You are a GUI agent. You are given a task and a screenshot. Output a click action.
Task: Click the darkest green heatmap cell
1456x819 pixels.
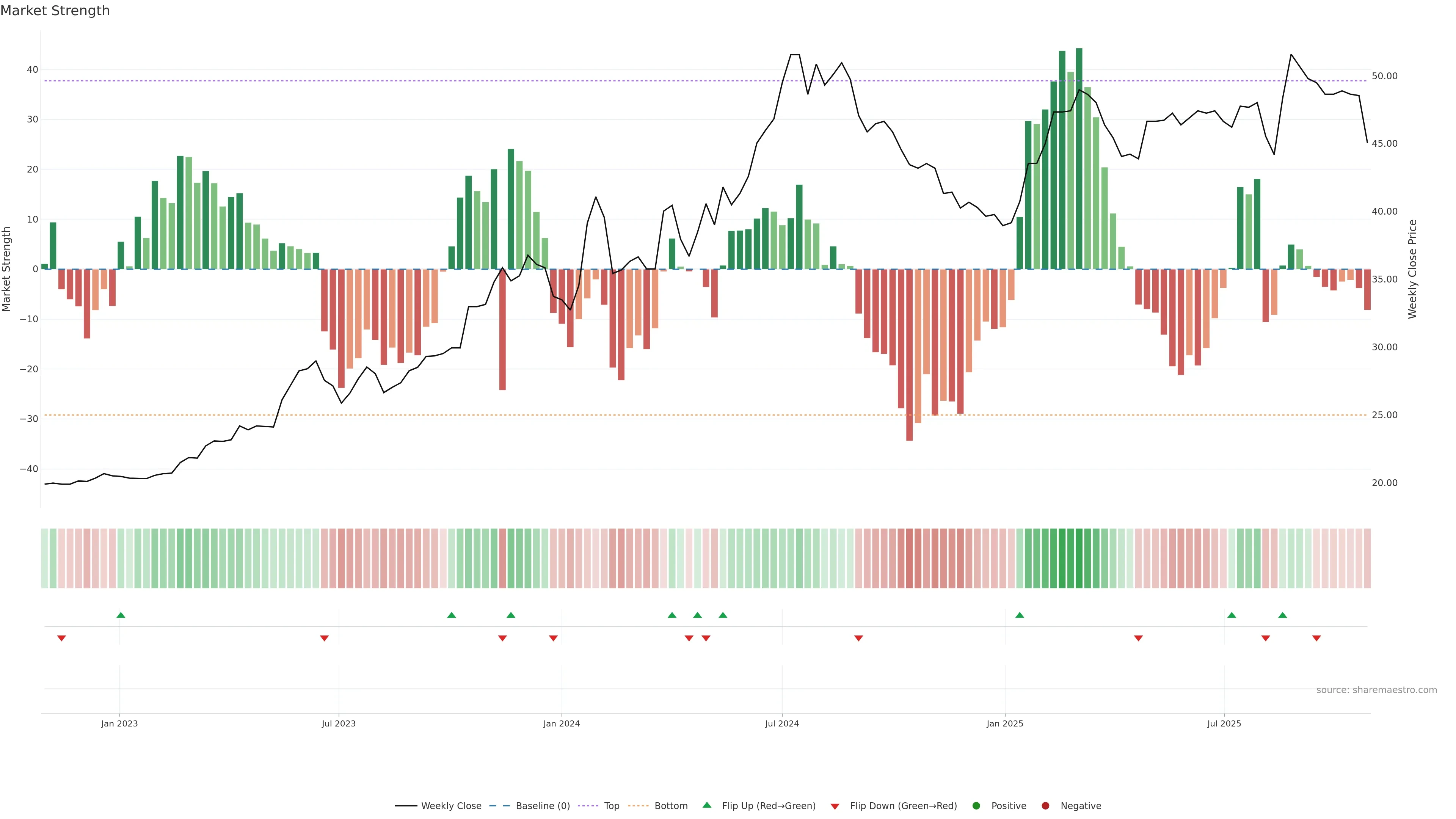[x=1079, y=559]
